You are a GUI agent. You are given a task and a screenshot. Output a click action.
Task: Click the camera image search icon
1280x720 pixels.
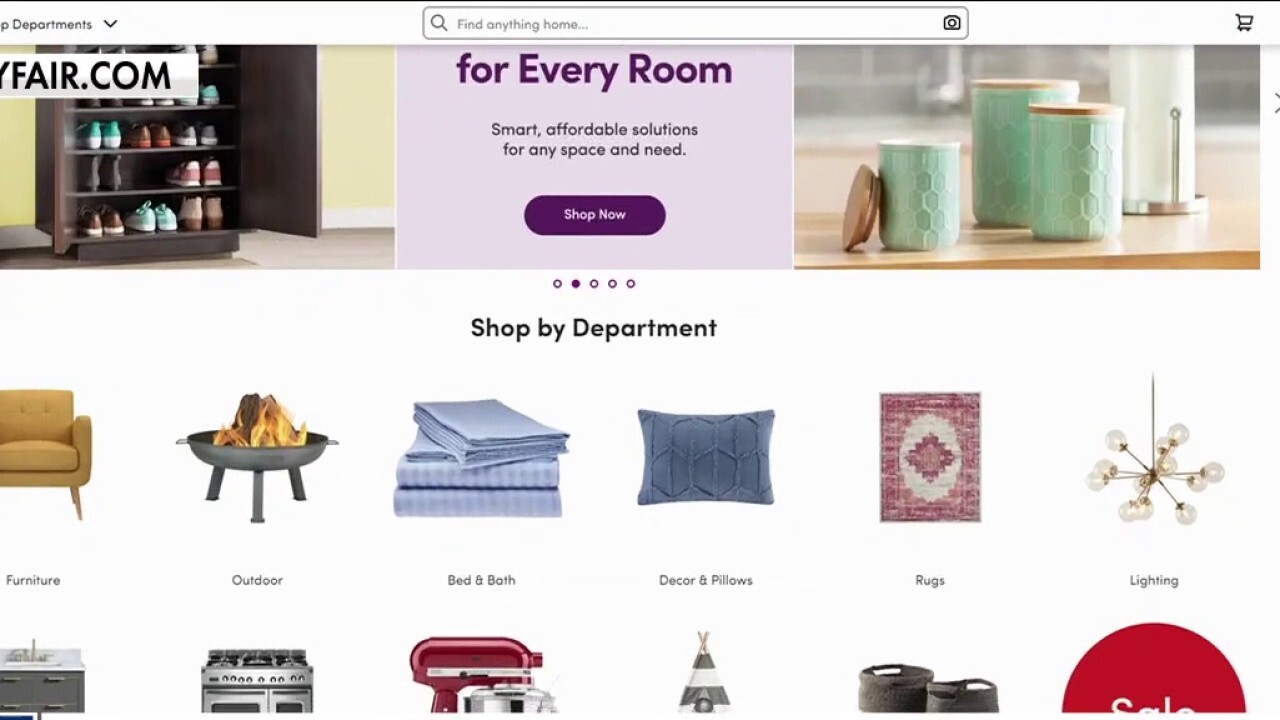[x=952, y=23]
